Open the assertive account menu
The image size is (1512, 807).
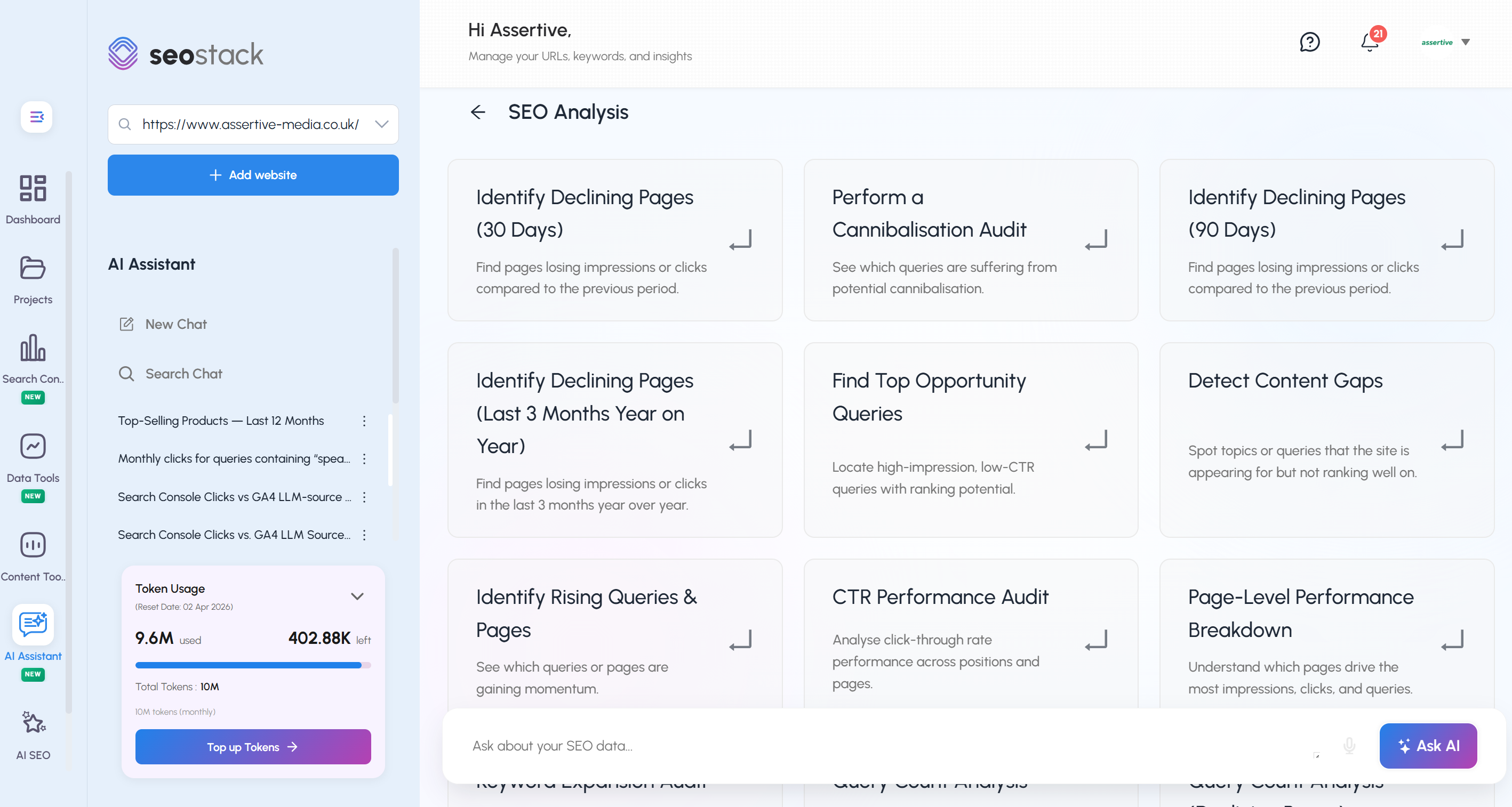coord(1444,42)
